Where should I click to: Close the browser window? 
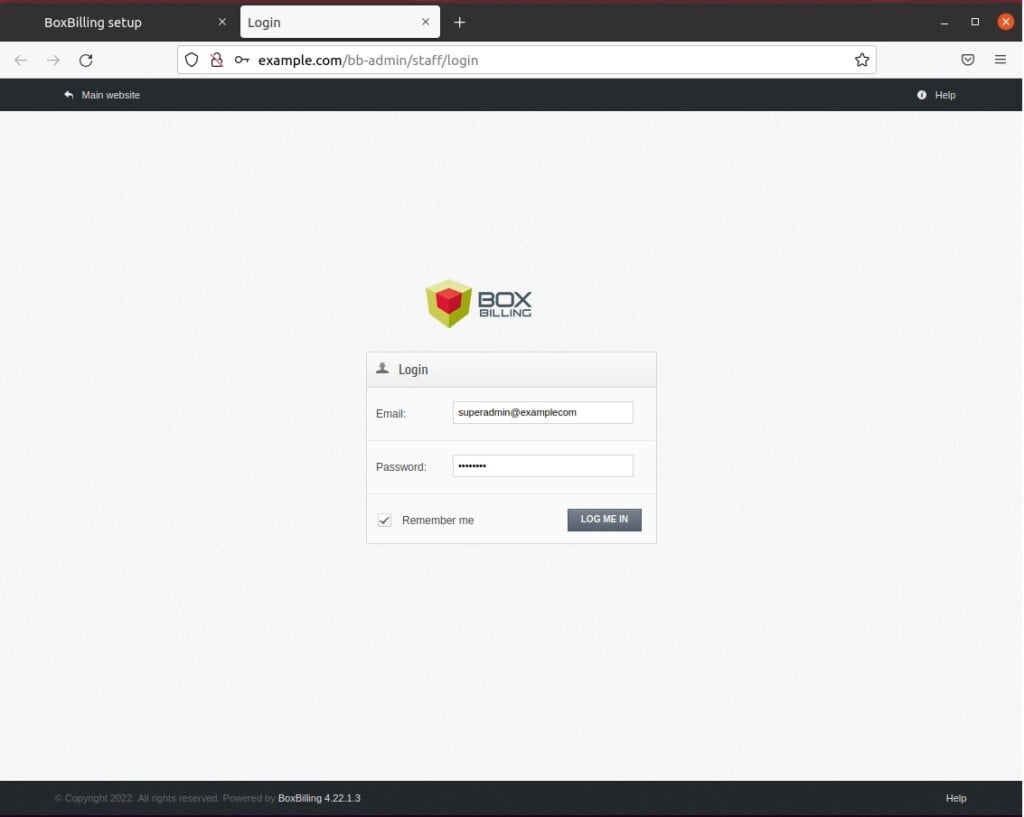point(1006,22)
